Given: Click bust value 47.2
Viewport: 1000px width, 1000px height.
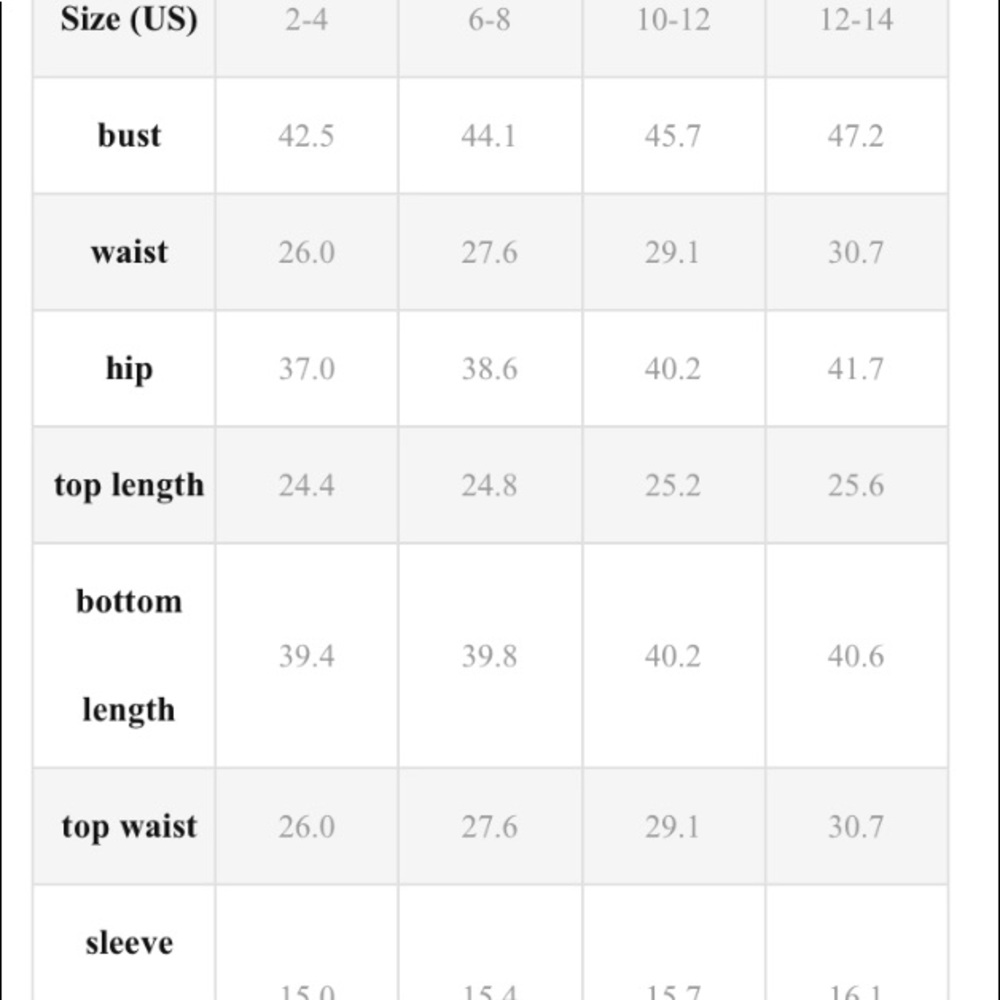Looking at the screenshot, I should (x=856, y=136).
